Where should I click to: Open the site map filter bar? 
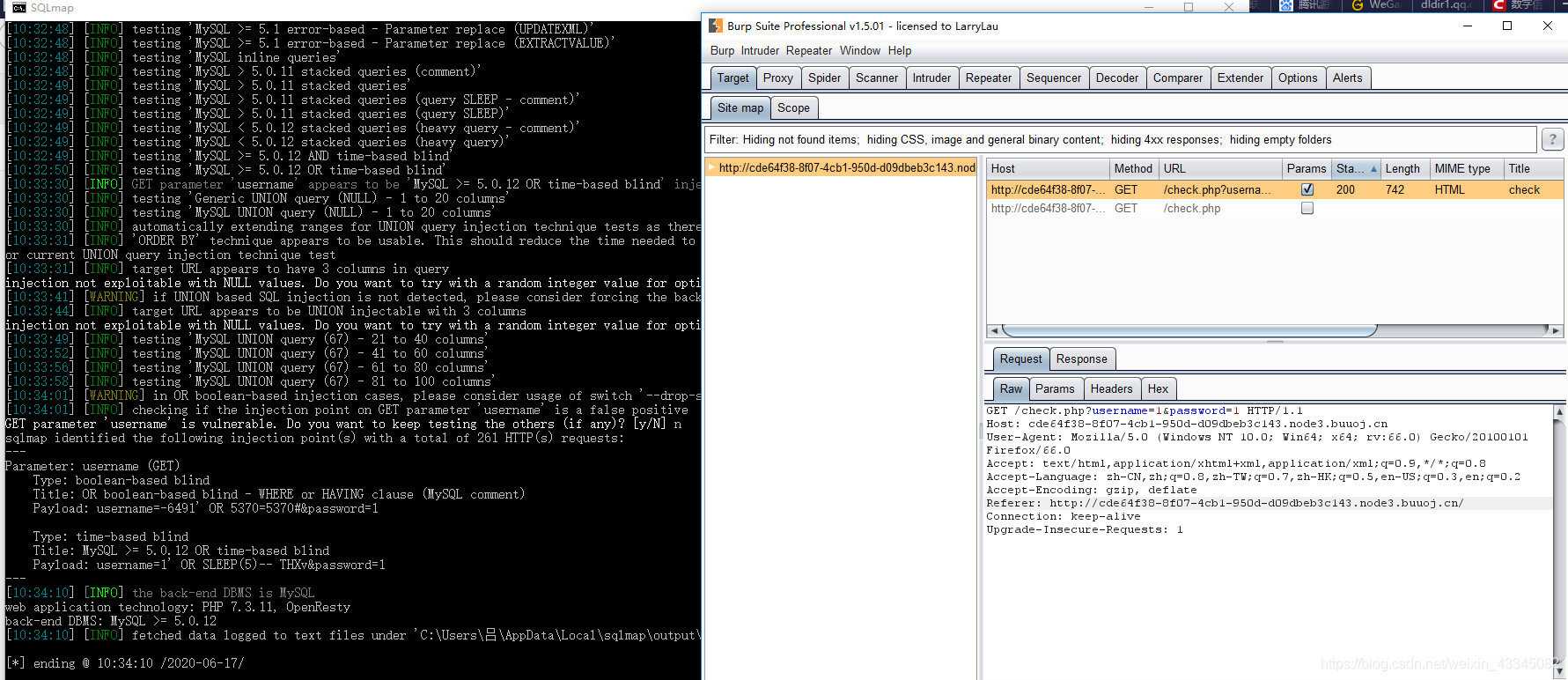(x=1121, y=139)
